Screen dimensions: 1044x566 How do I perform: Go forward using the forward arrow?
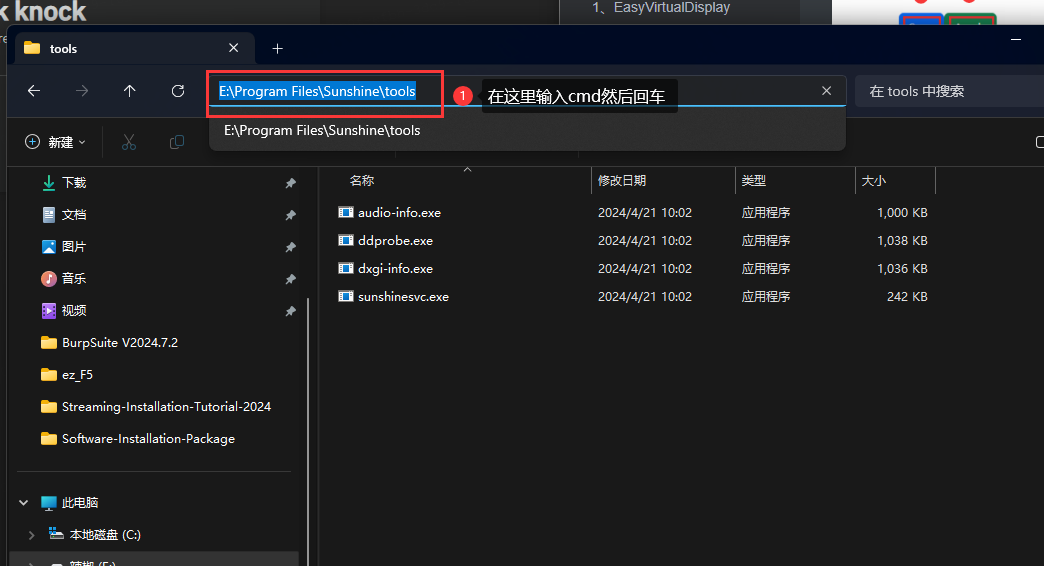point(82,91)
